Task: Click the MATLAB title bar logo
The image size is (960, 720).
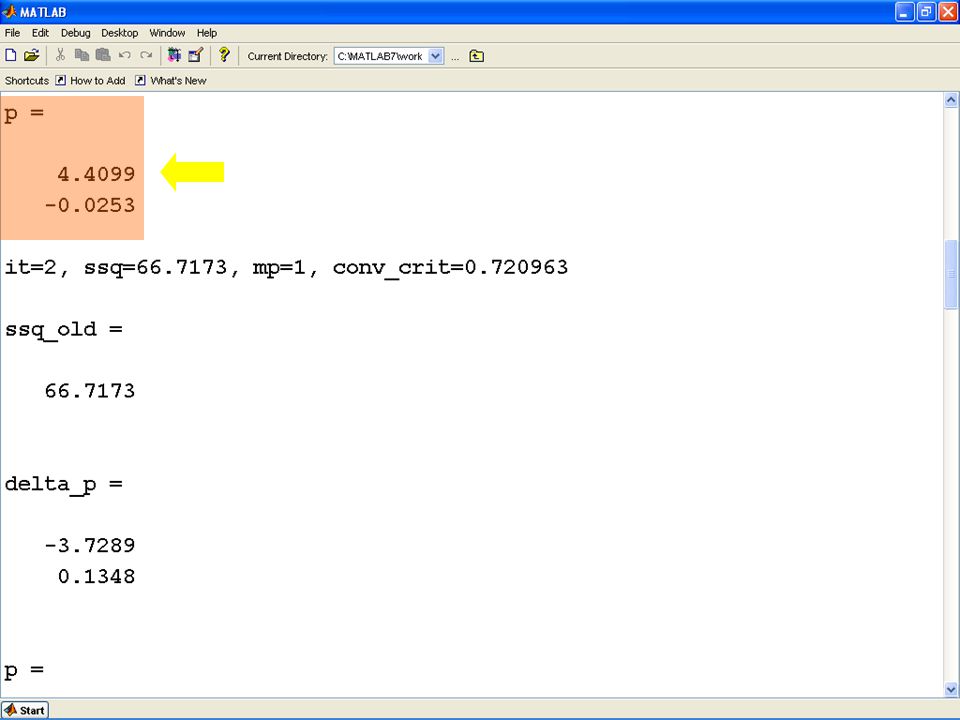Action: 9,12
